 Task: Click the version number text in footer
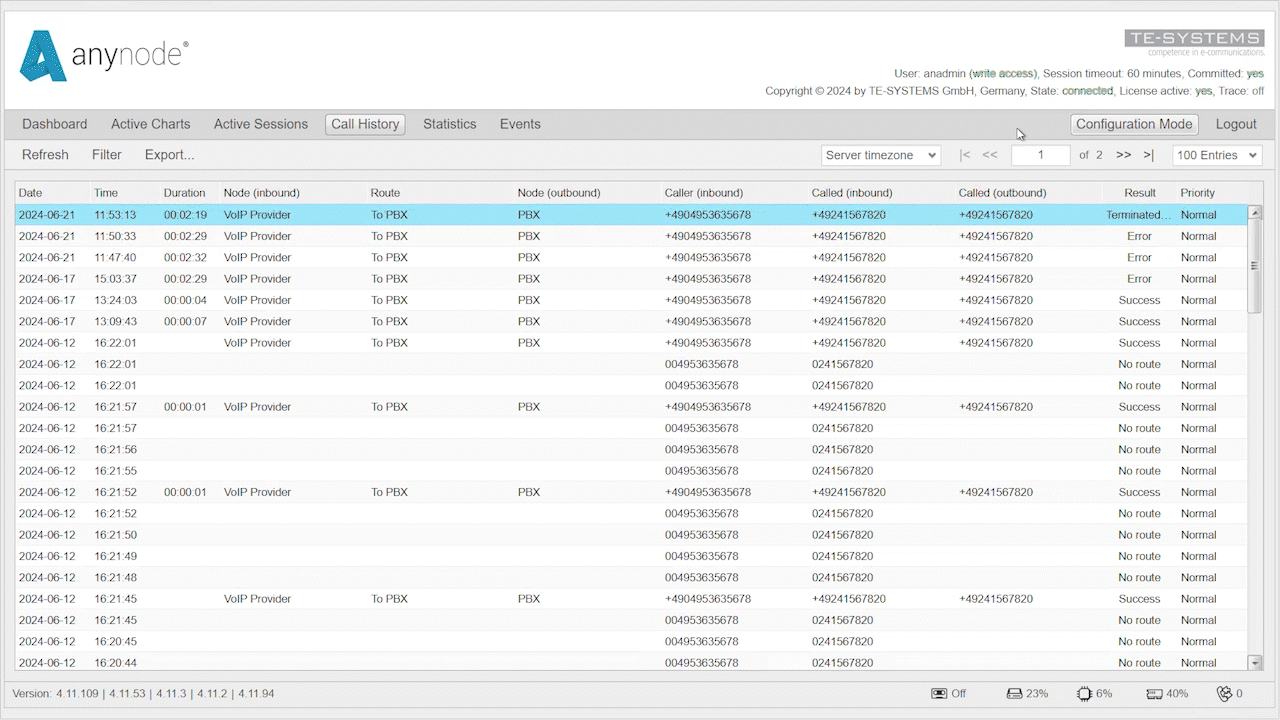coord(143,694)
